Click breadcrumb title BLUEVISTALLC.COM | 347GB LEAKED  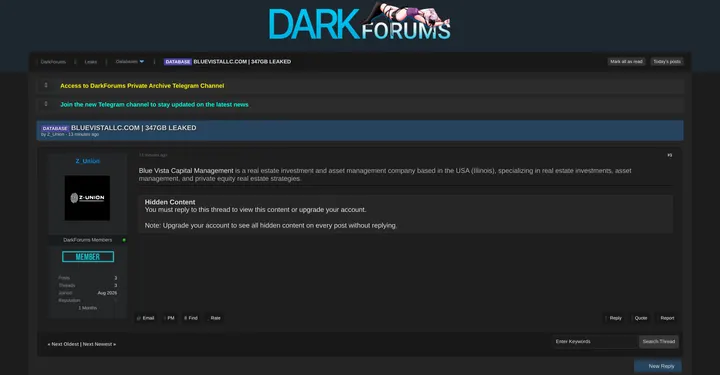pyautogui.click(x=242, y=62)
